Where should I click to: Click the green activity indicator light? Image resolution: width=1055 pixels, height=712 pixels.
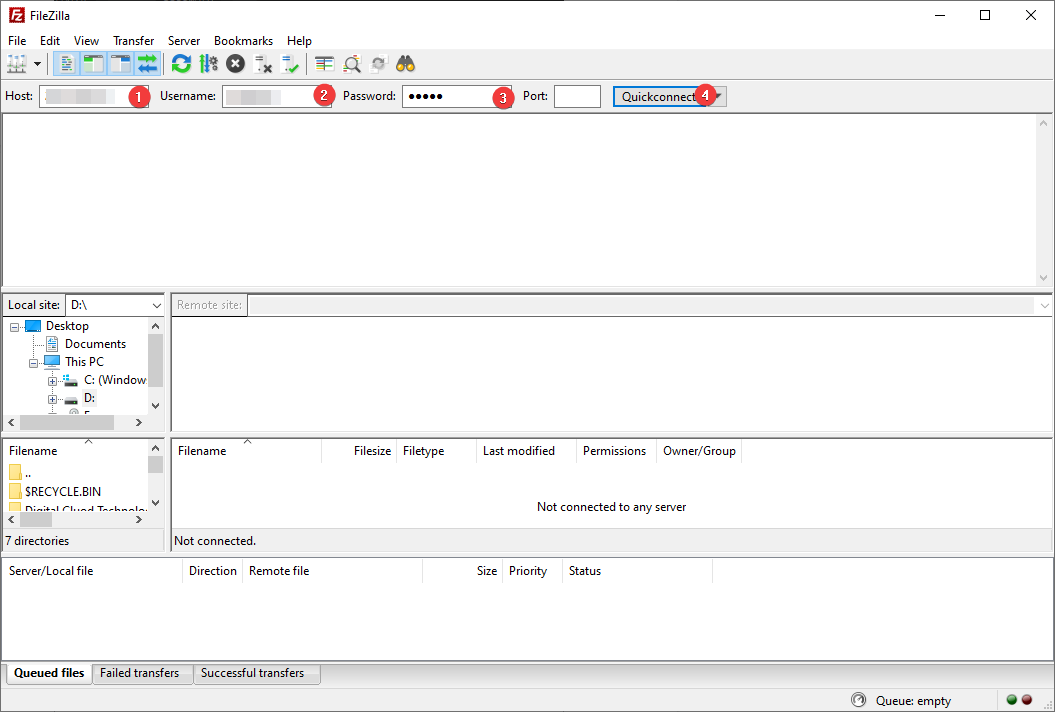click(x=1011, y=700)
